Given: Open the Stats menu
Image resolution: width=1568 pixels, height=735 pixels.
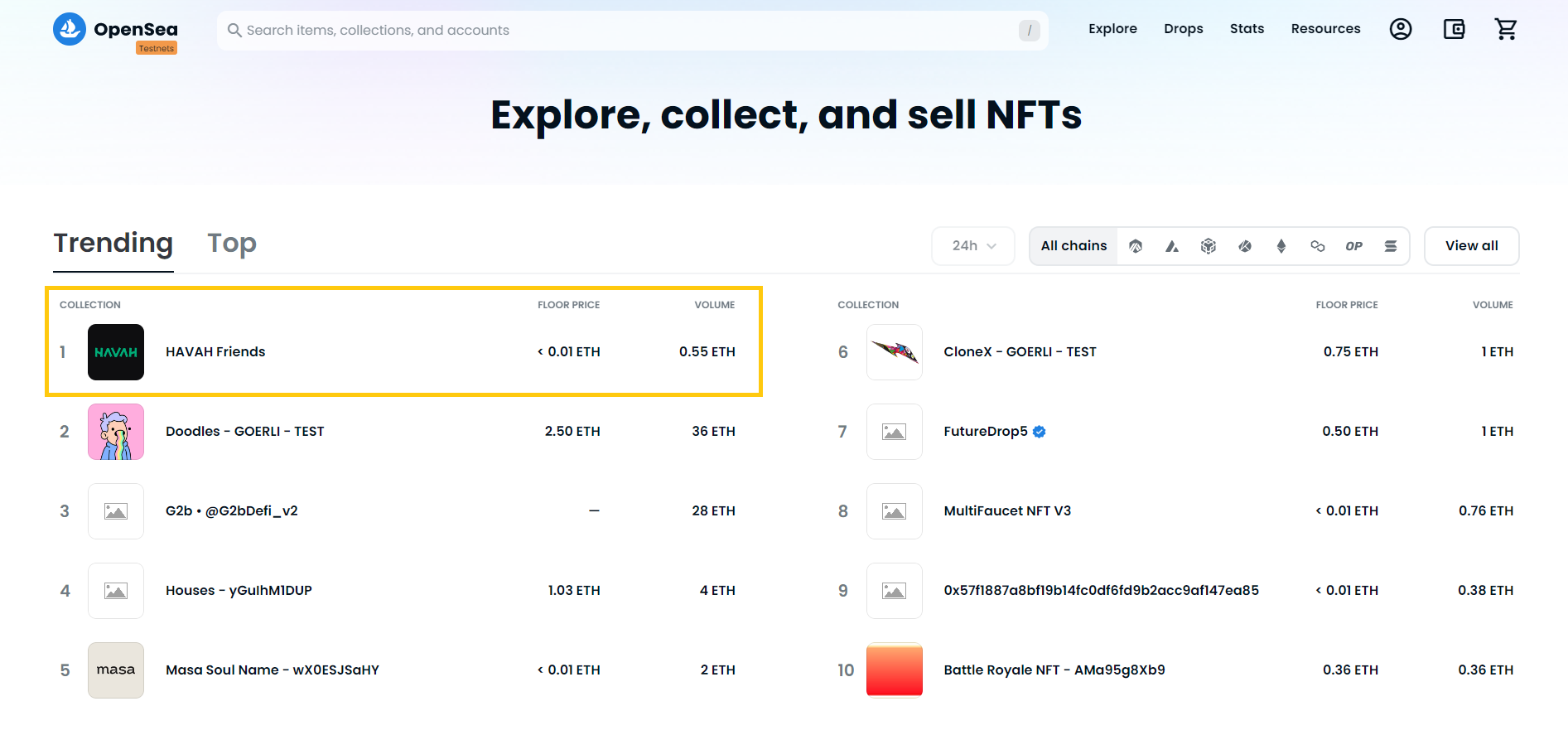Looking at the screenshot, I should coord(1247,29).
